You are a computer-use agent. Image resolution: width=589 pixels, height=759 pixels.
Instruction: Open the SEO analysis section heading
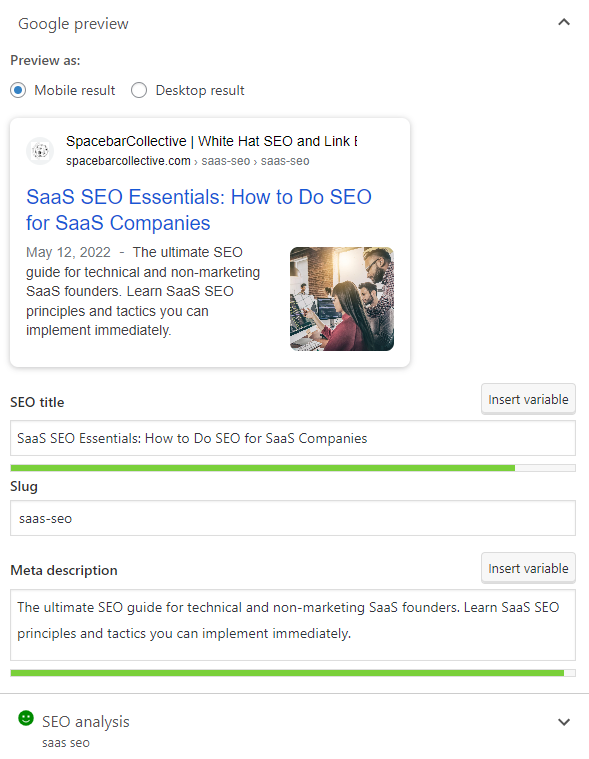pyautogui.click(x=86, y=722)
